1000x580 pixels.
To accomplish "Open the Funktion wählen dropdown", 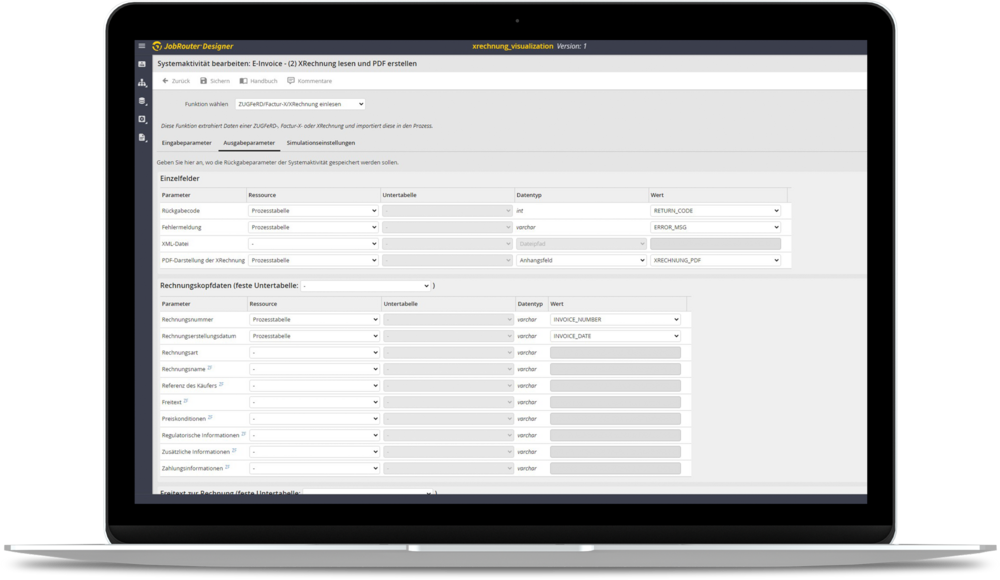I will [300, 104].
